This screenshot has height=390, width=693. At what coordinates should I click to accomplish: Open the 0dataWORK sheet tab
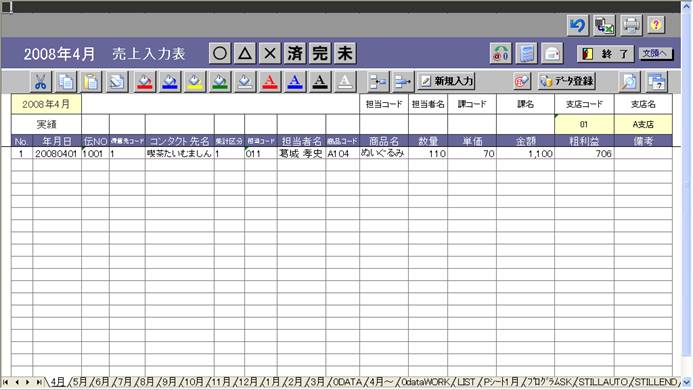click(x=425, y=382)
